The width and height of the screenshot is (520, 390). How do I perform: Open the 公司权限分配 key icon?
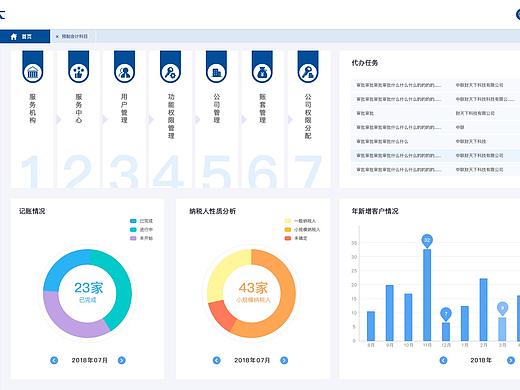[x=308, y=72]
